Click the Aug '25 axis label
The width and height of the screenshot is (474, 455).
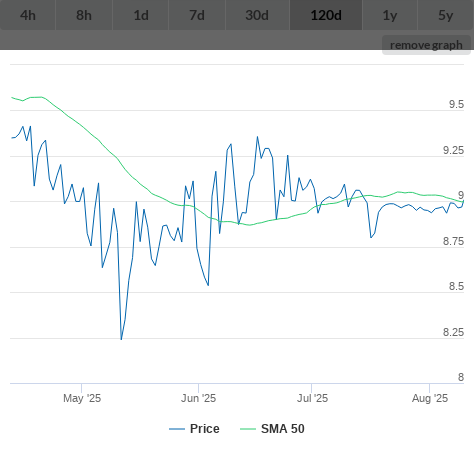[430, 398]
